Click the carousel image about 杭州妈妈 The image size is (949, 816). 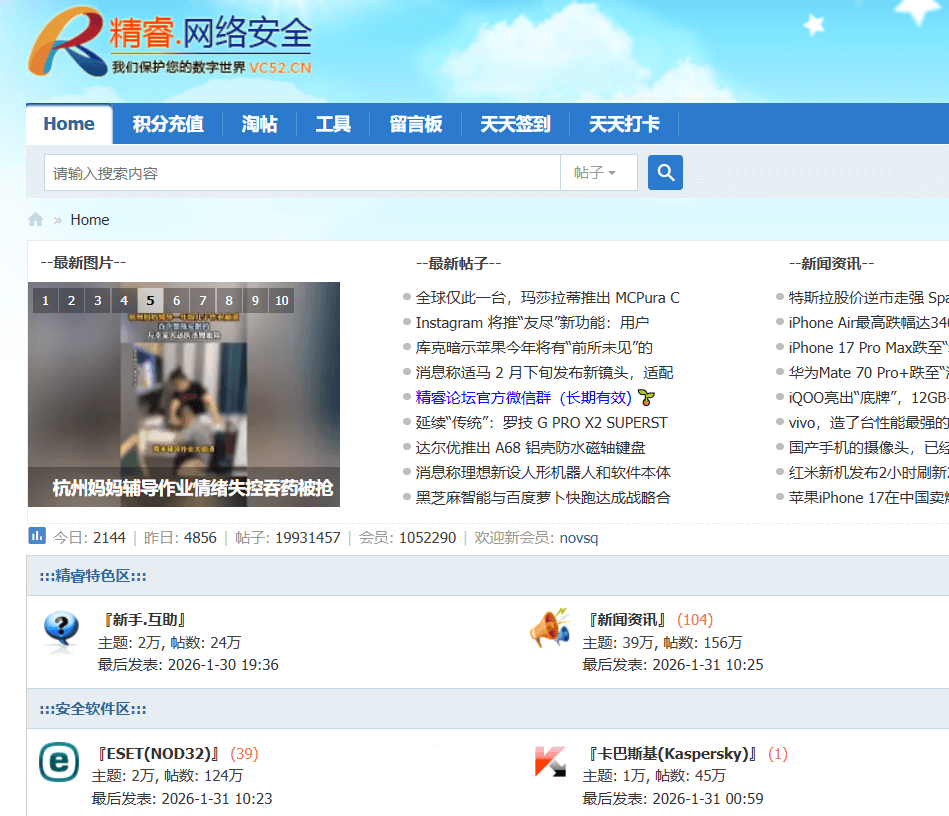coord(184,400)
